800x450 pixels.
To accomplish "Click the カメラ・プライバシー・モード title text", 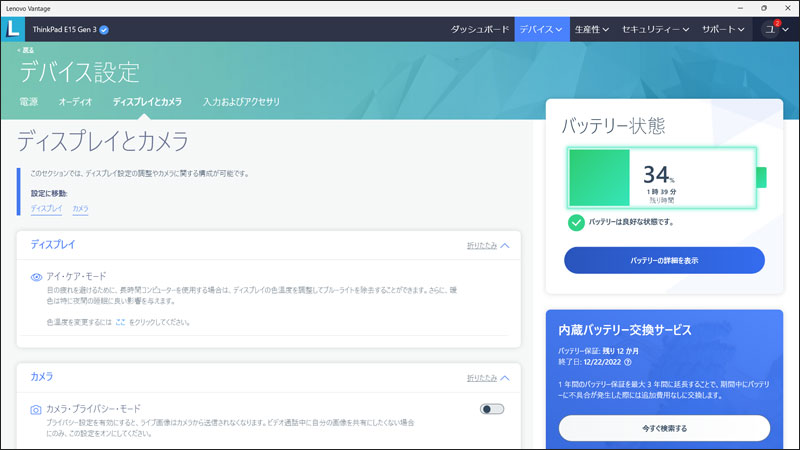I will pyautogui.click(x=93, y=409).
